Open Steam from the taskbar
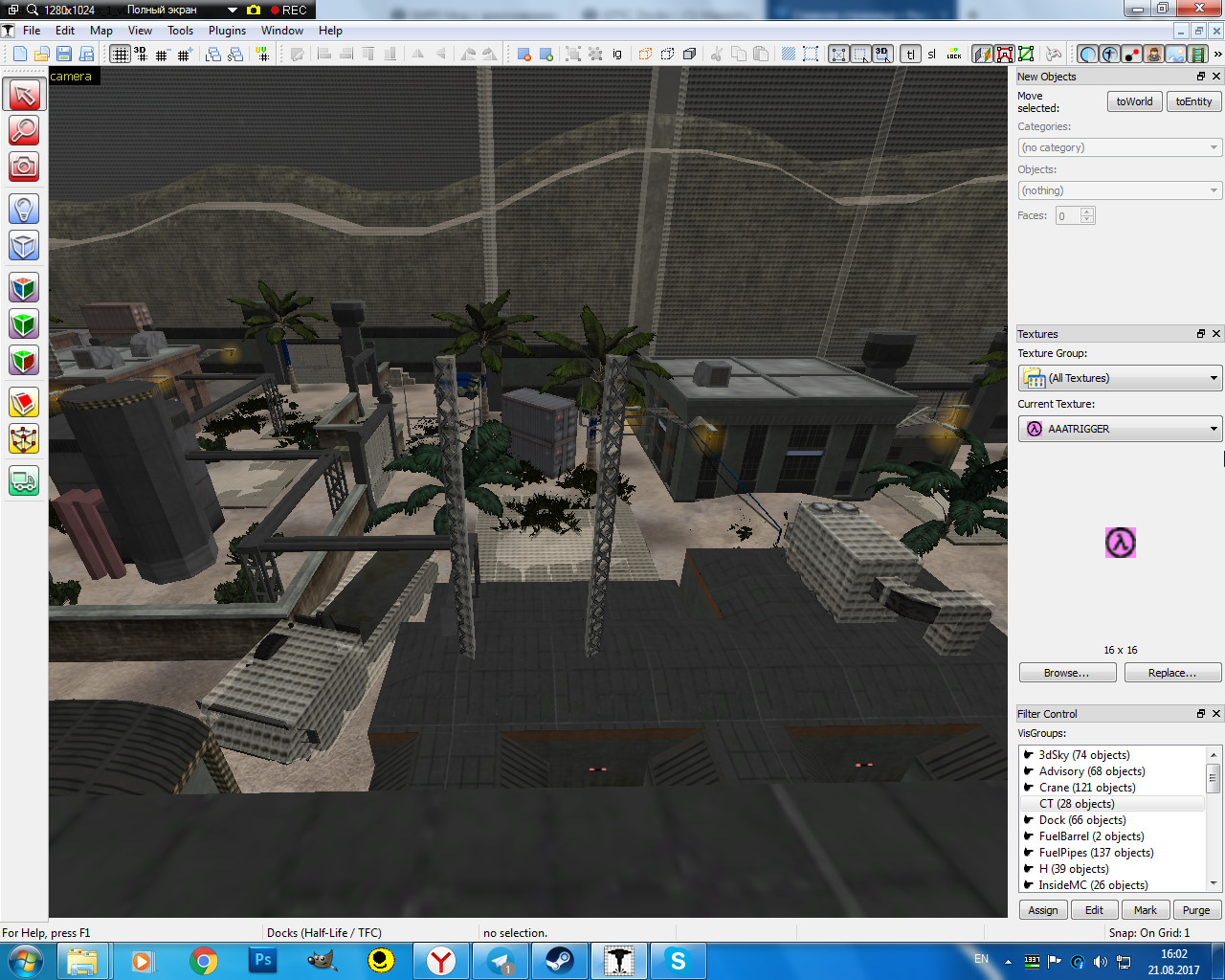The width and height of the screenshot is (1225, 980). [560, 961]
